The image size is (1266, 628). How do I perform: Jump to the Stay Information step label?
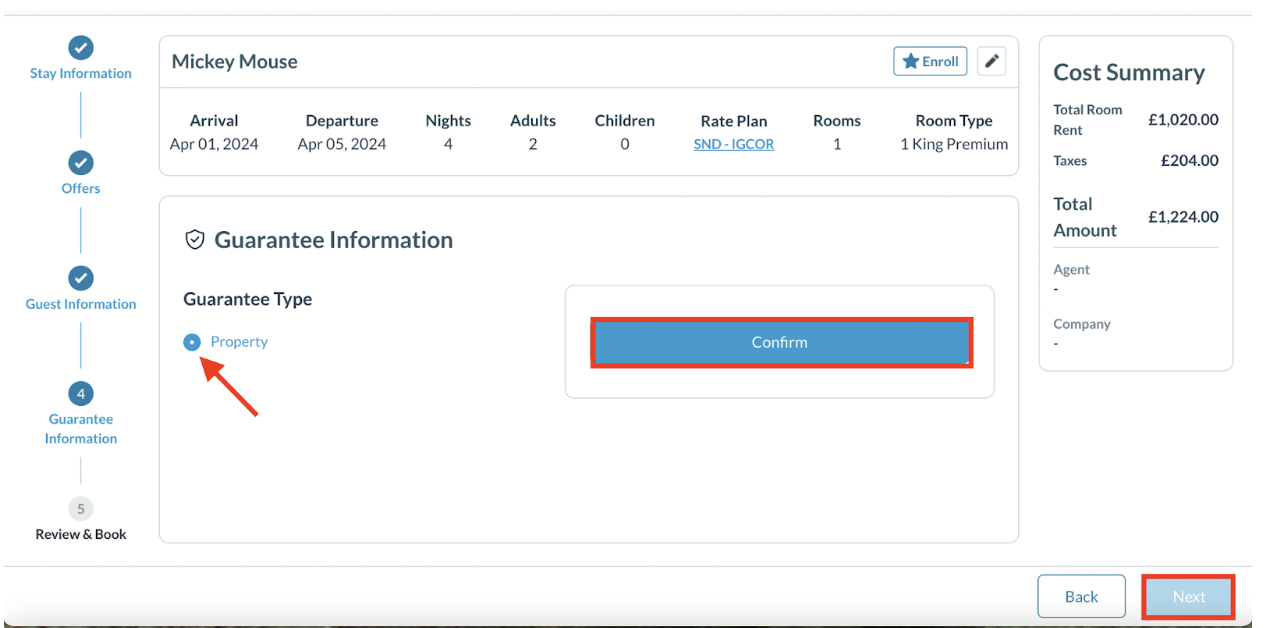pos(80,73)
